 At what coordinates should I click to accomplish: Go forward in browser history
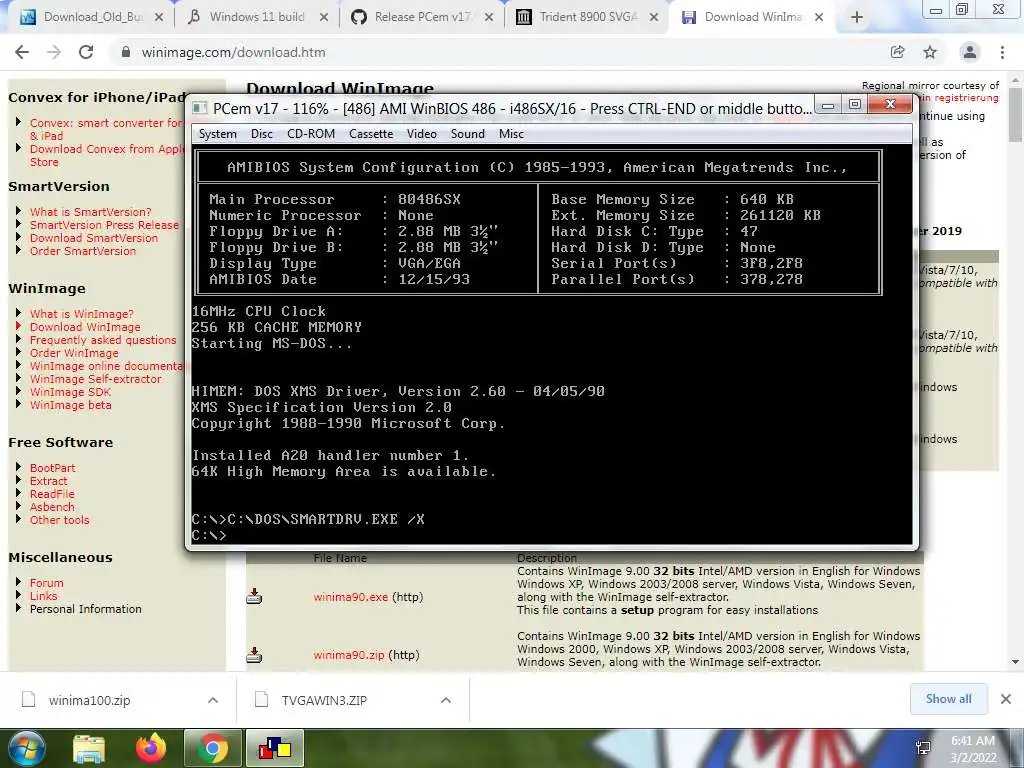(x=54, y=52)
